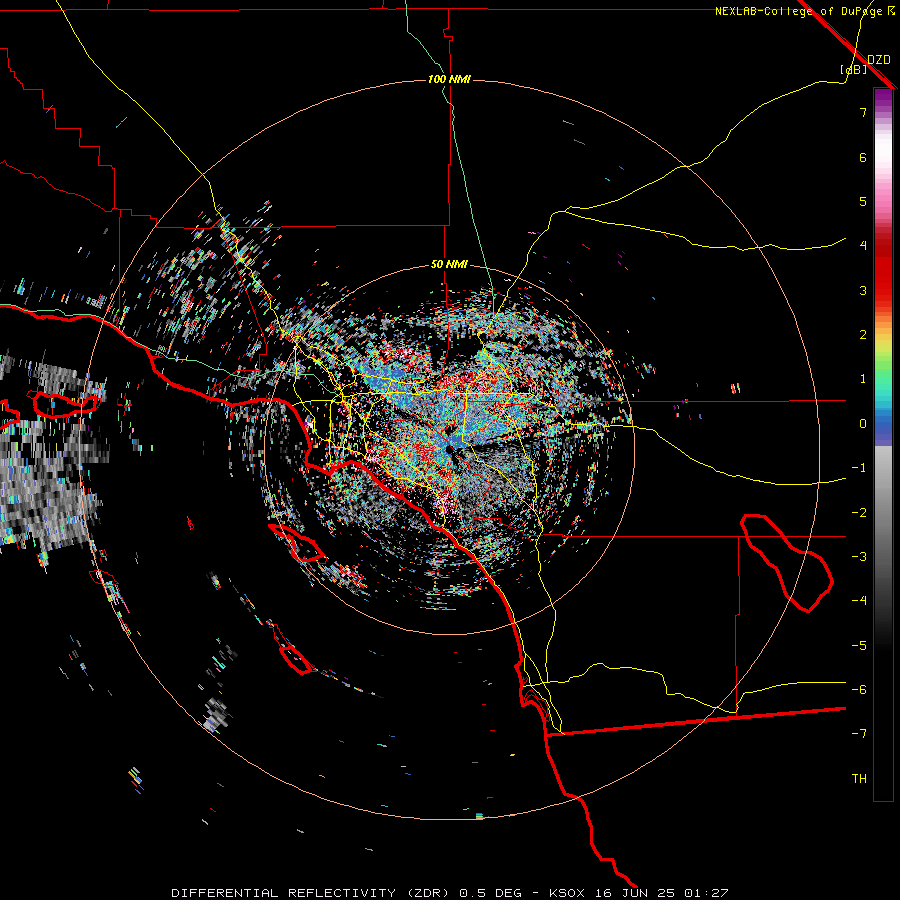Click the KSOX 16 JUN 25 01:27 timestamp
Viewport: 900px width, 900px height.
(639, 893)
